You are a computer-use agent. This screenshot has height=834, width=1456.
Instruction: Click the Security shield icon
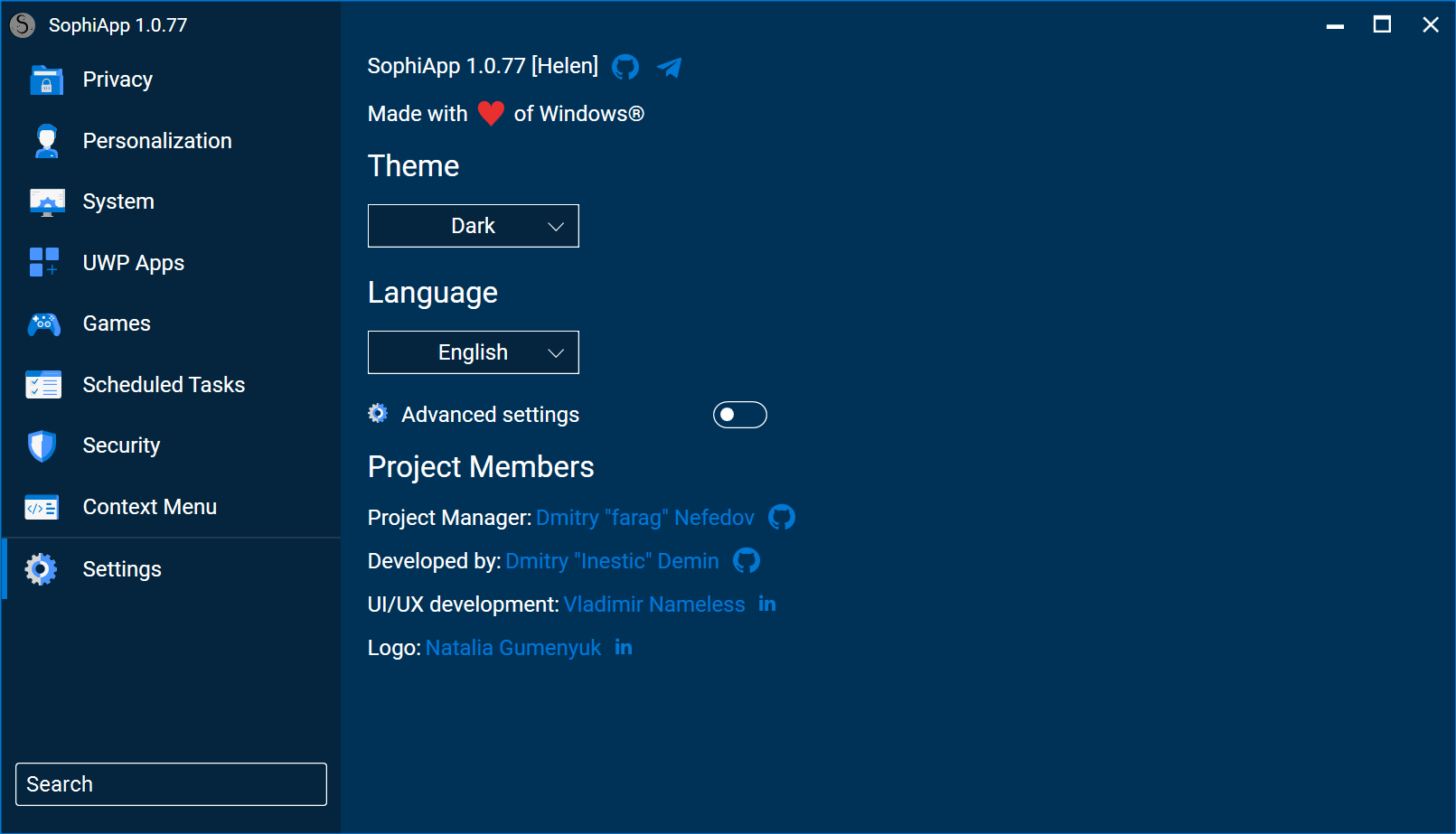click(x=42, y=445)
